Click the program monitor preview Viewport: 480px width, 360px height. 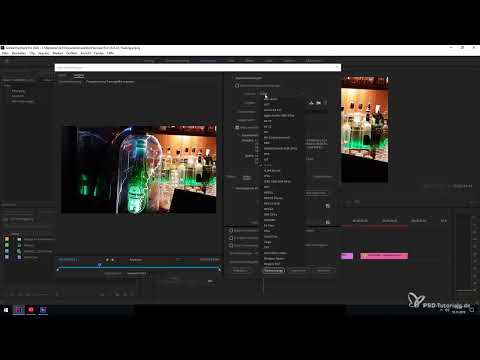pyautogui.click(x=365, y=129)
